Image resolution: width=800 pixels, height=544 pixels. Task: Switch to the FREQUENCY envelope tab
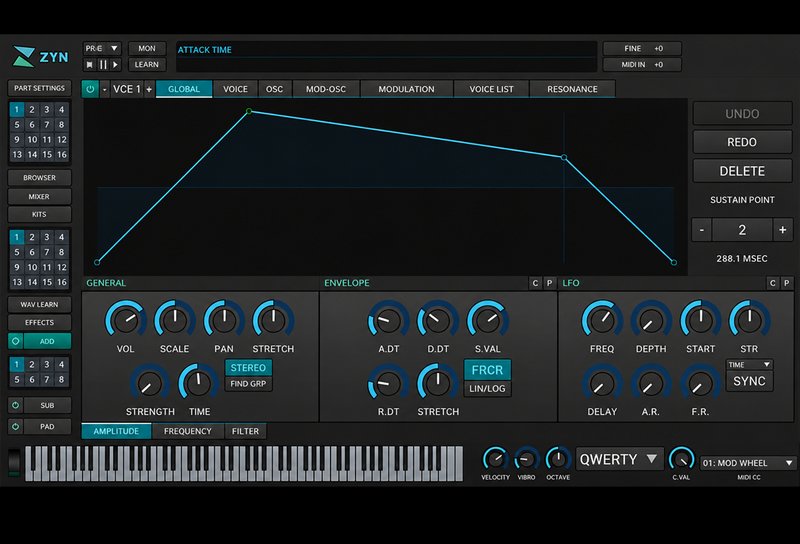point(188,431)
